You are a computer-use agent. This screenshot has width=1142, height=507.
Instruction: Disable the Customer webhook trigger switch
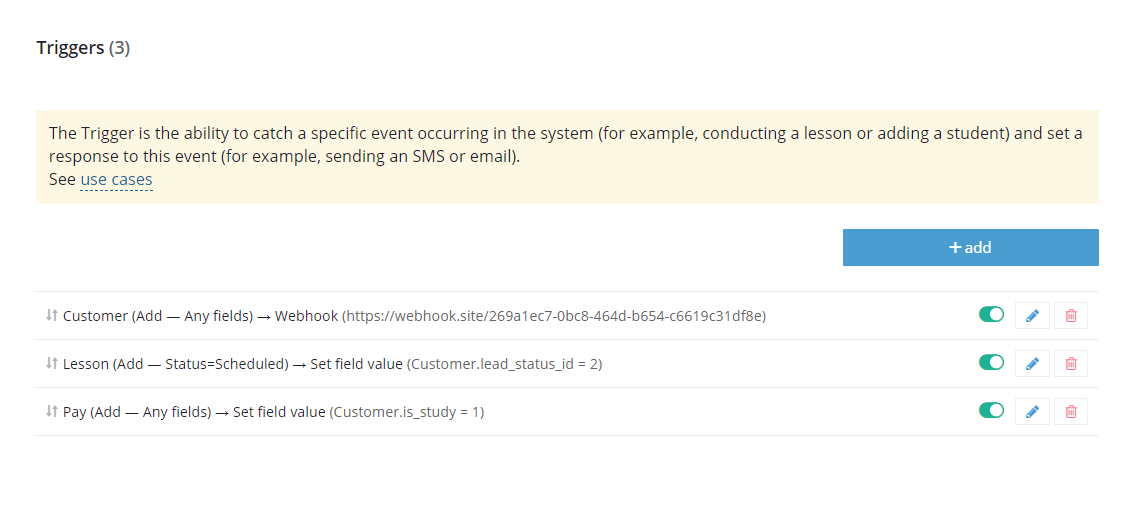tap(991, 314)
